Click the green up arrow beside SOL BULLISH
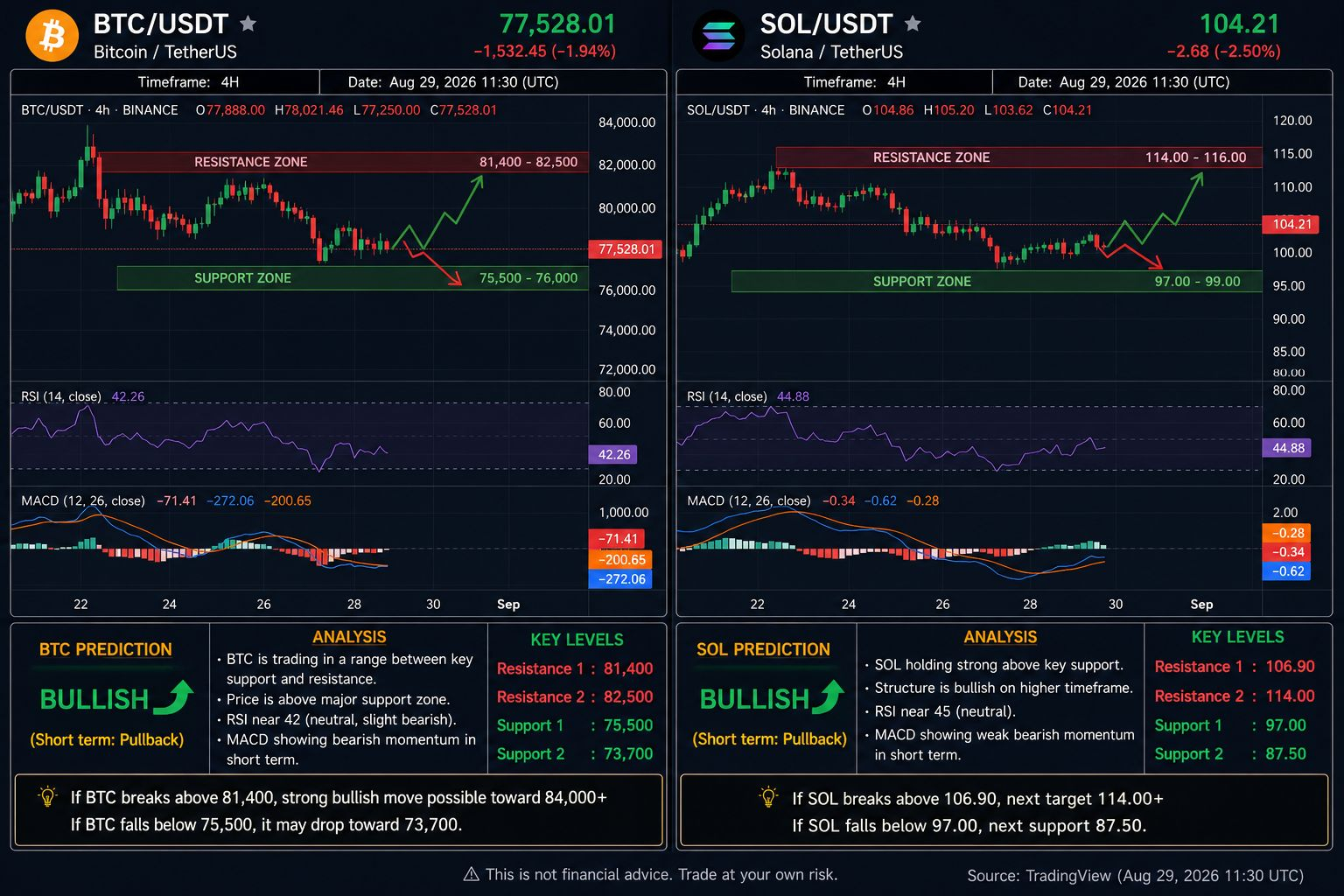Viewport: 1344px width, 896px height. click(826, 697)
